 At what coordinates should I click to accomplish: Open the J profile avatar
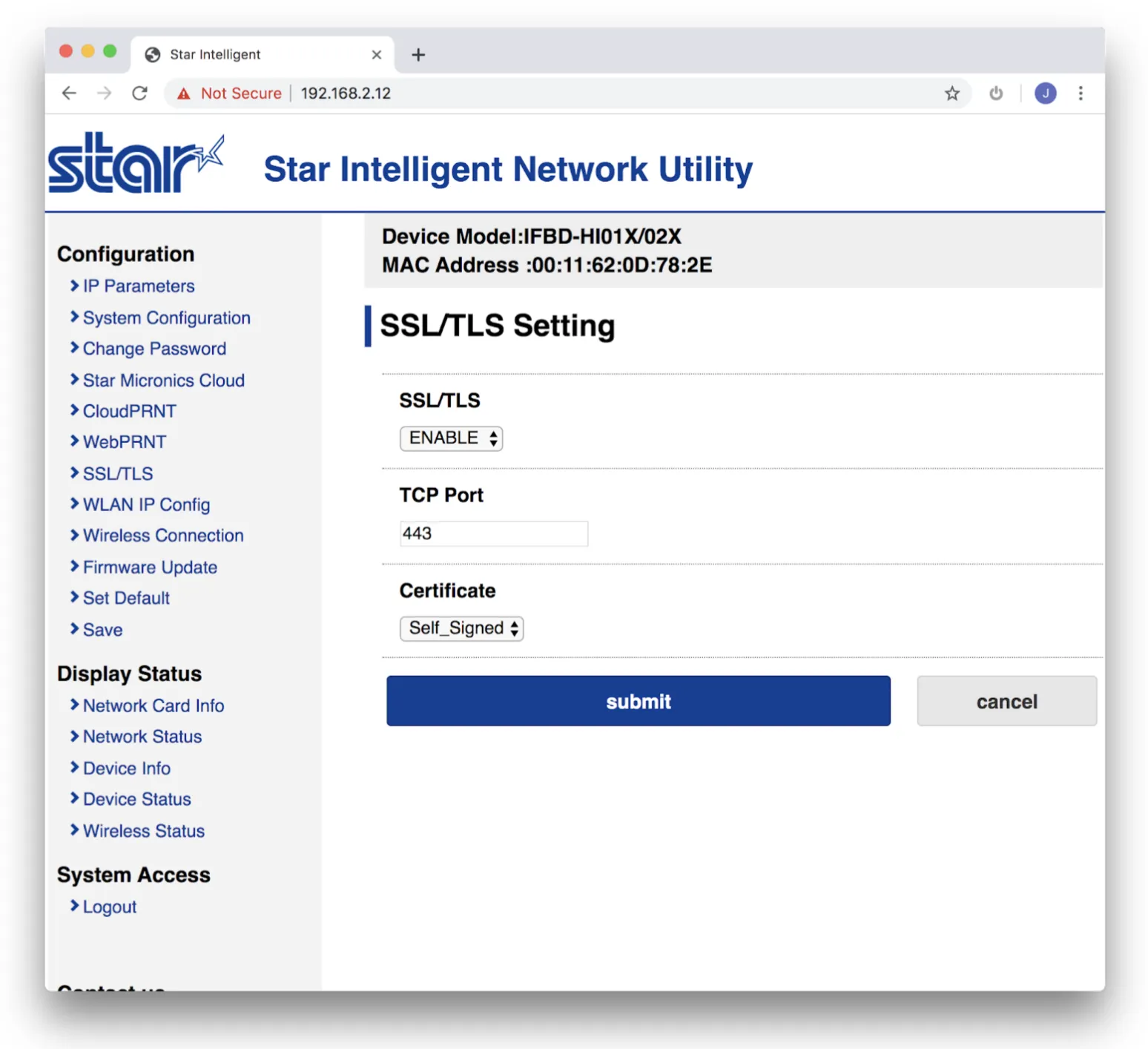pos(1046,93)
